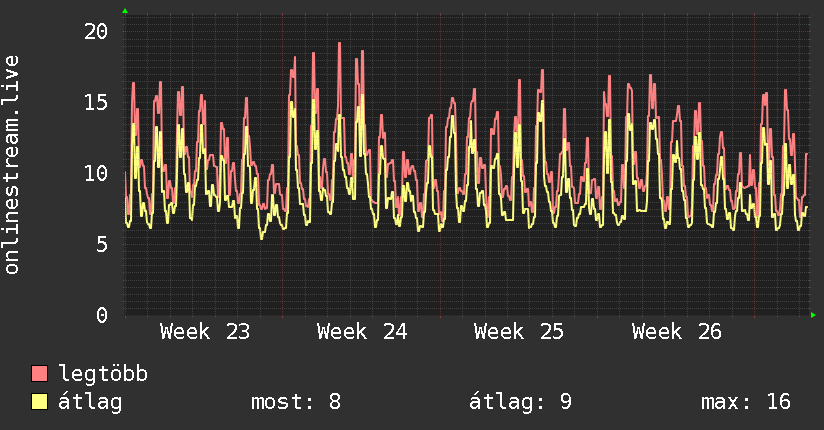Click the Week 25 axis label
Image resolution: width=824 pixels, height=430 pixels.
519,332
